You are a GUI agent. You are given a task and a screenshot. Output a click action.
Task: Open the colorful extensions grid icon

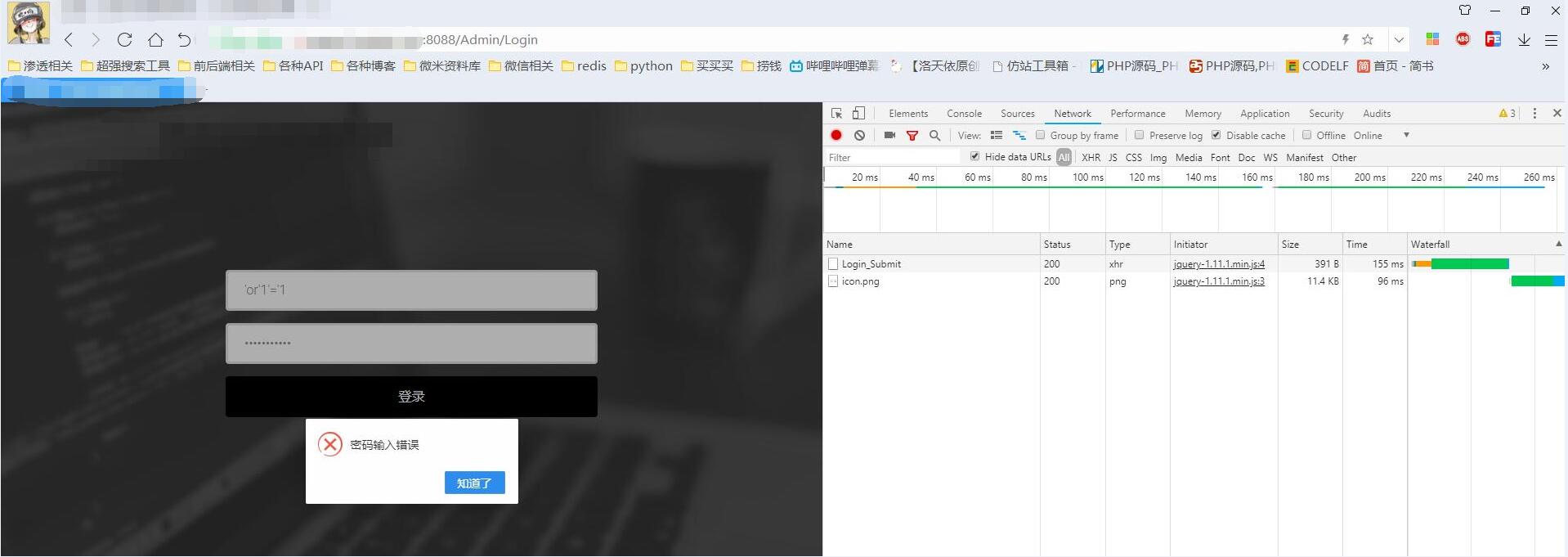1432,39
